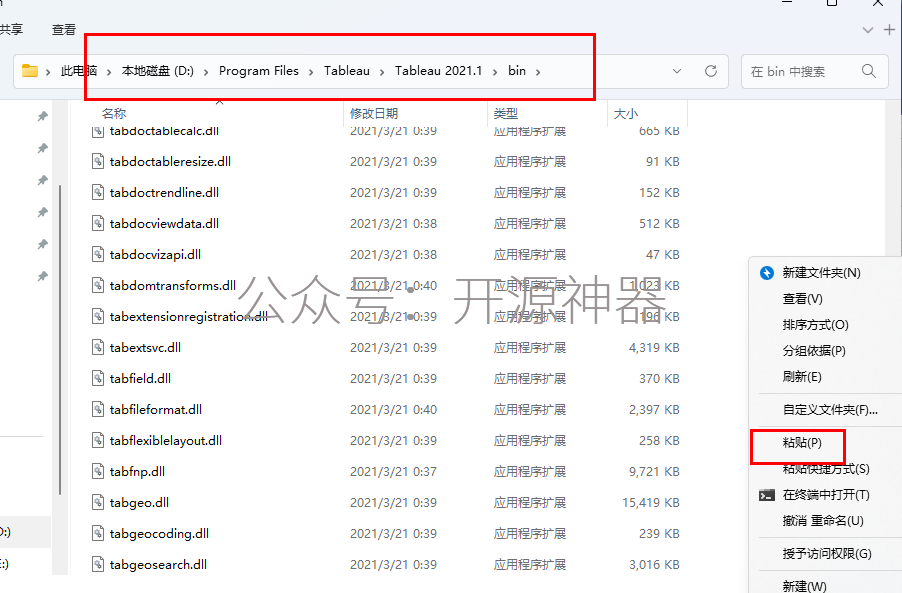Navigate to 本地磁盘 (D:) breadcrumb

158,71
